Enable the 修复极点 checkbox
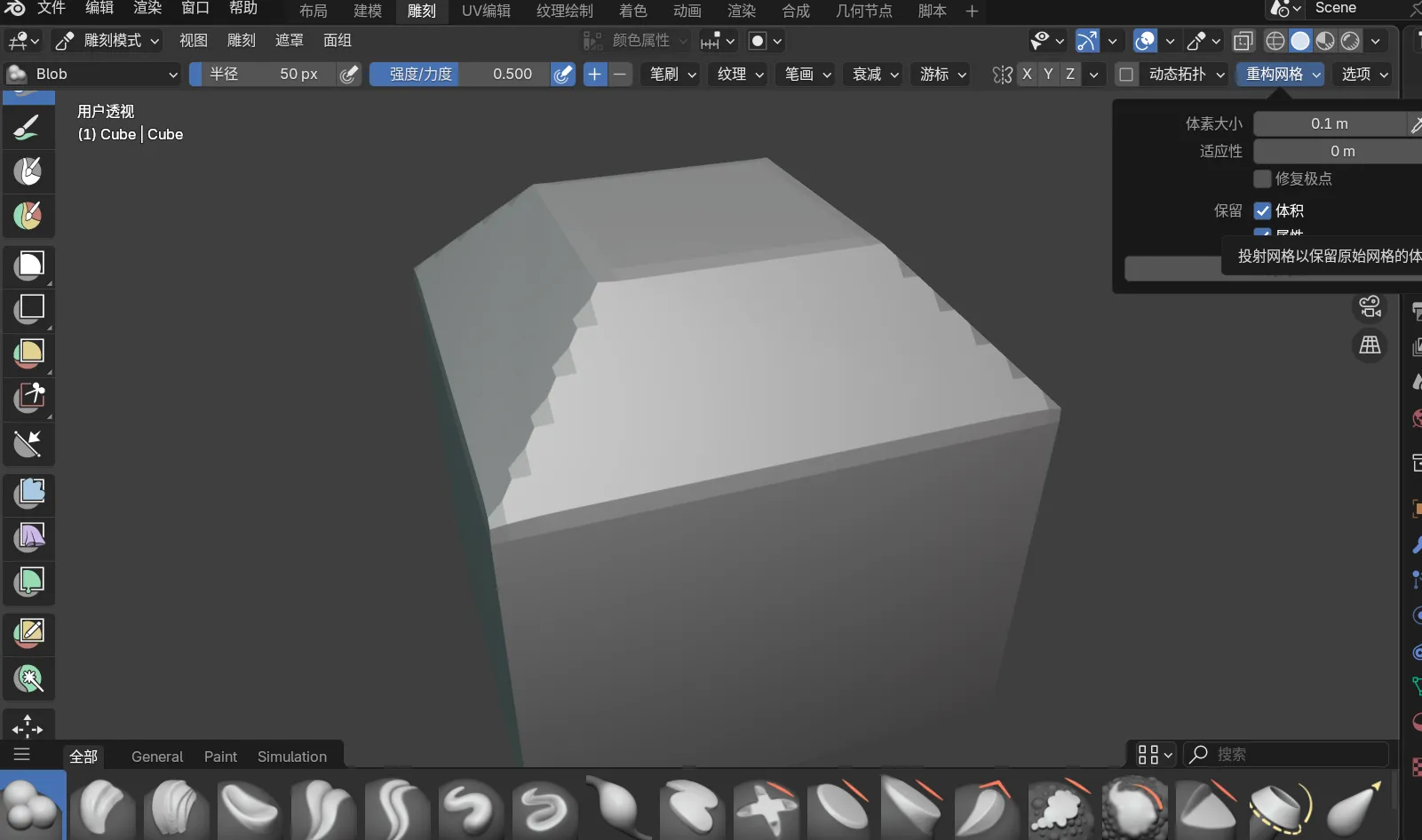Image resolution: width=1422 pixels, height=840 pixels. [x=1262, y=178]
